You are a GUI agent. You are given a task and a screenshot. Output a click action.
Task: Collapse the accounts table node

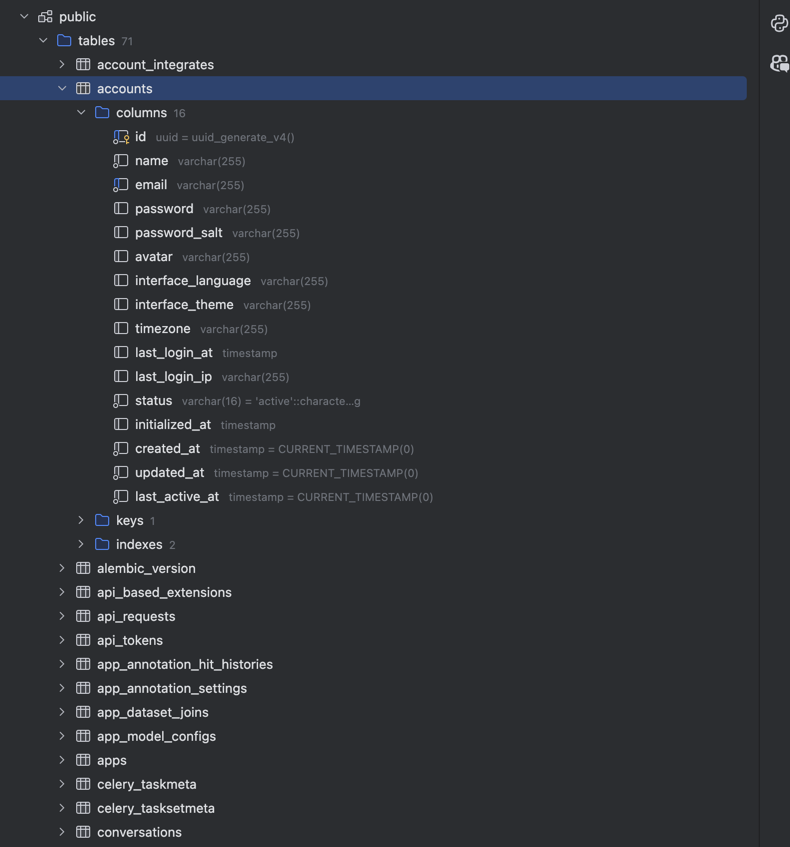(x=62, y=89)
